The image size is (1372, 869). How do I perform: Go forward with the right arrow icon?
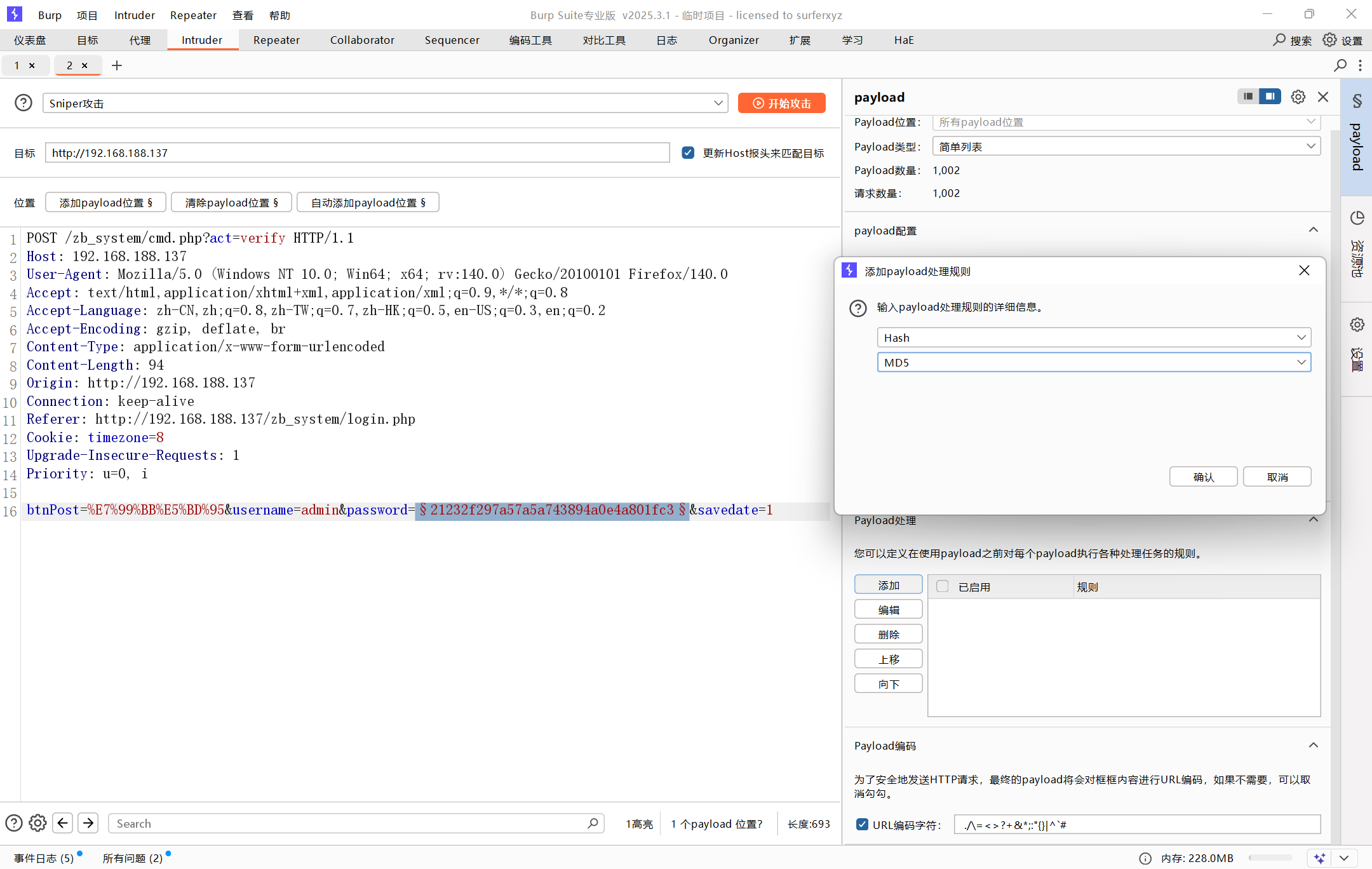pos(88,823)
